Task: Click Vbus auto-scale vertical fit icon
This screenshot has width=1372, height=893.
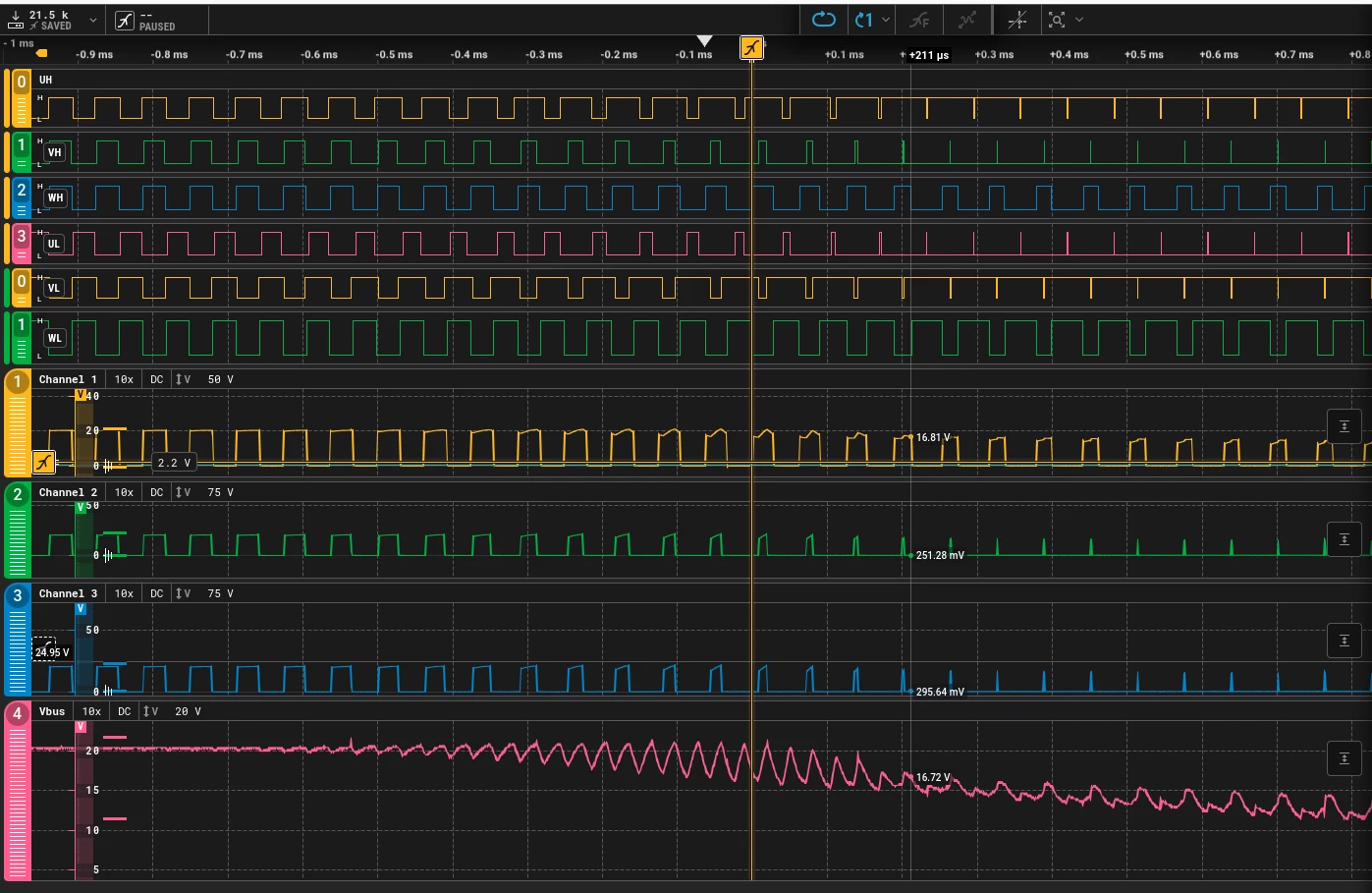Action: click(x=1345, y=758)
